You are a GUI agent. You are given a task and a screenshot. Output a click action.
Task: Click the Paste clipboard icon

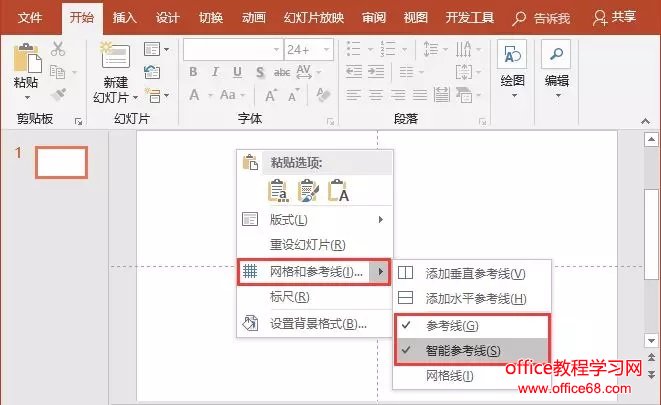coord(27,58)
